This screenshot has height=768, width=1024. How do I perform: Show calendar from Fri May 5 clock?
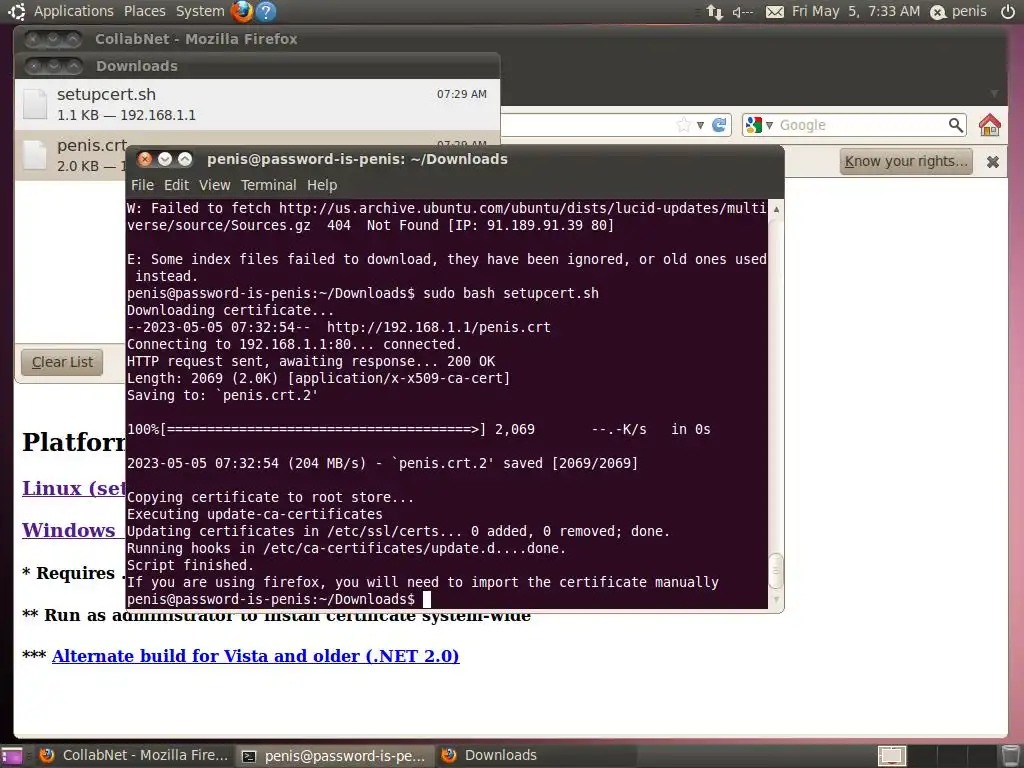(856, 11)
